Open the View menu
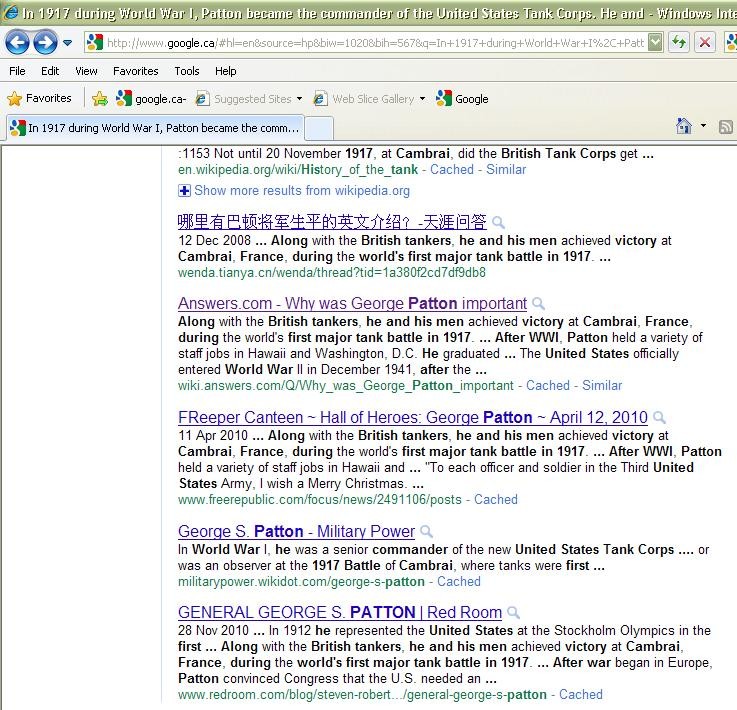 86,71
